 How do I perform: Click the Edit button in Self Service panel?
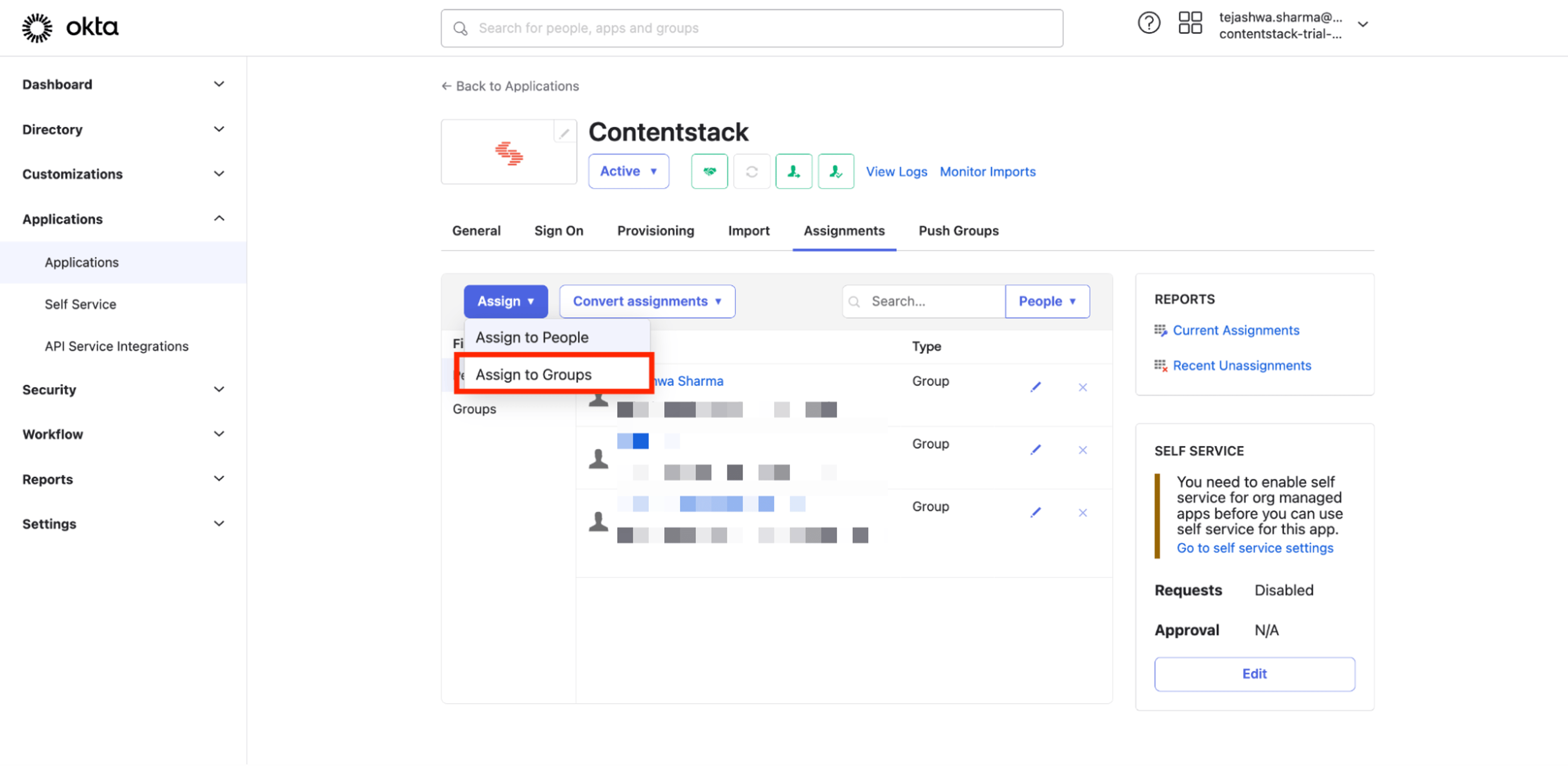tap(1254, 675)
